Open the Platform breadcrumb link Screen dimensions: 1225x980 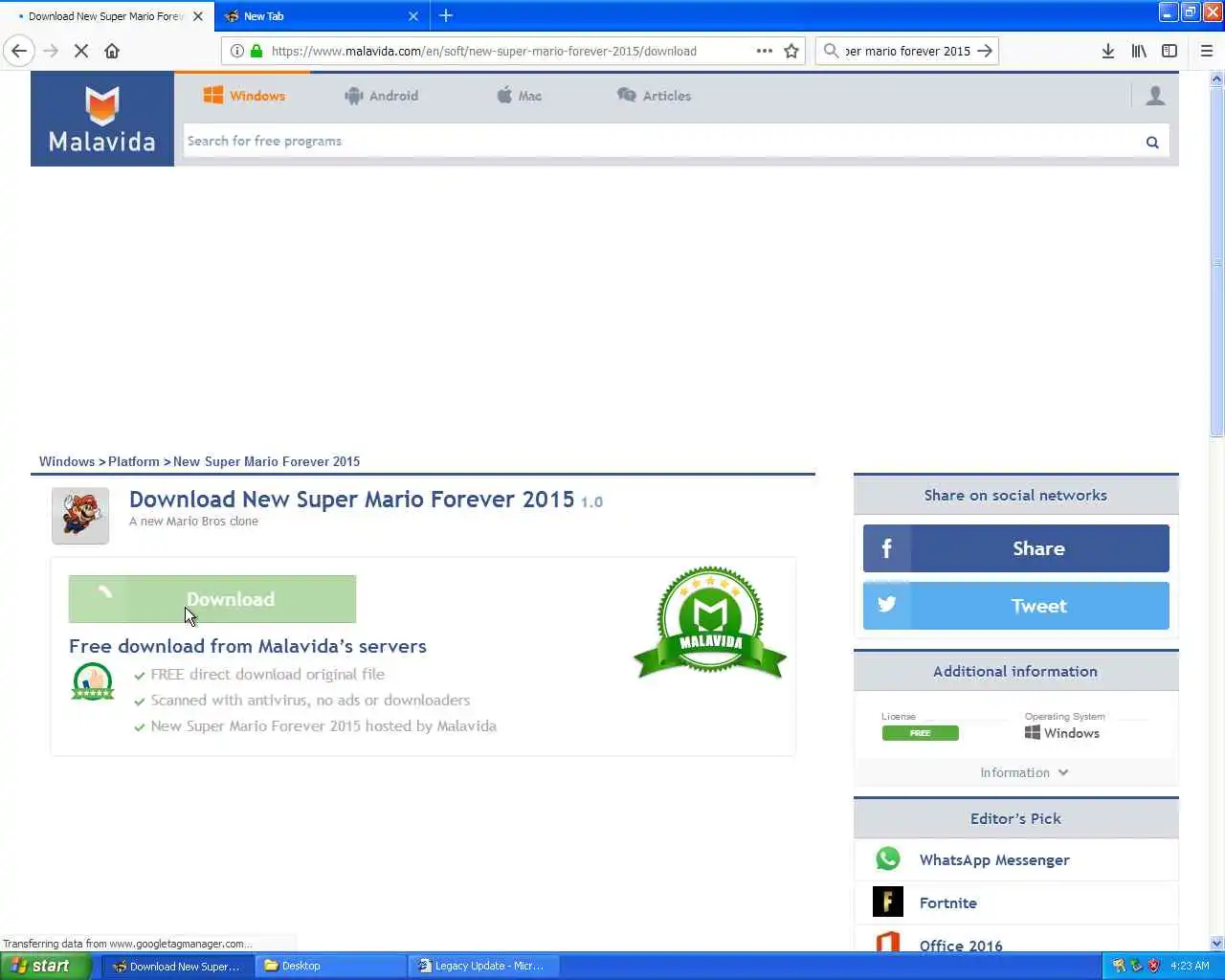pos(134,461)
